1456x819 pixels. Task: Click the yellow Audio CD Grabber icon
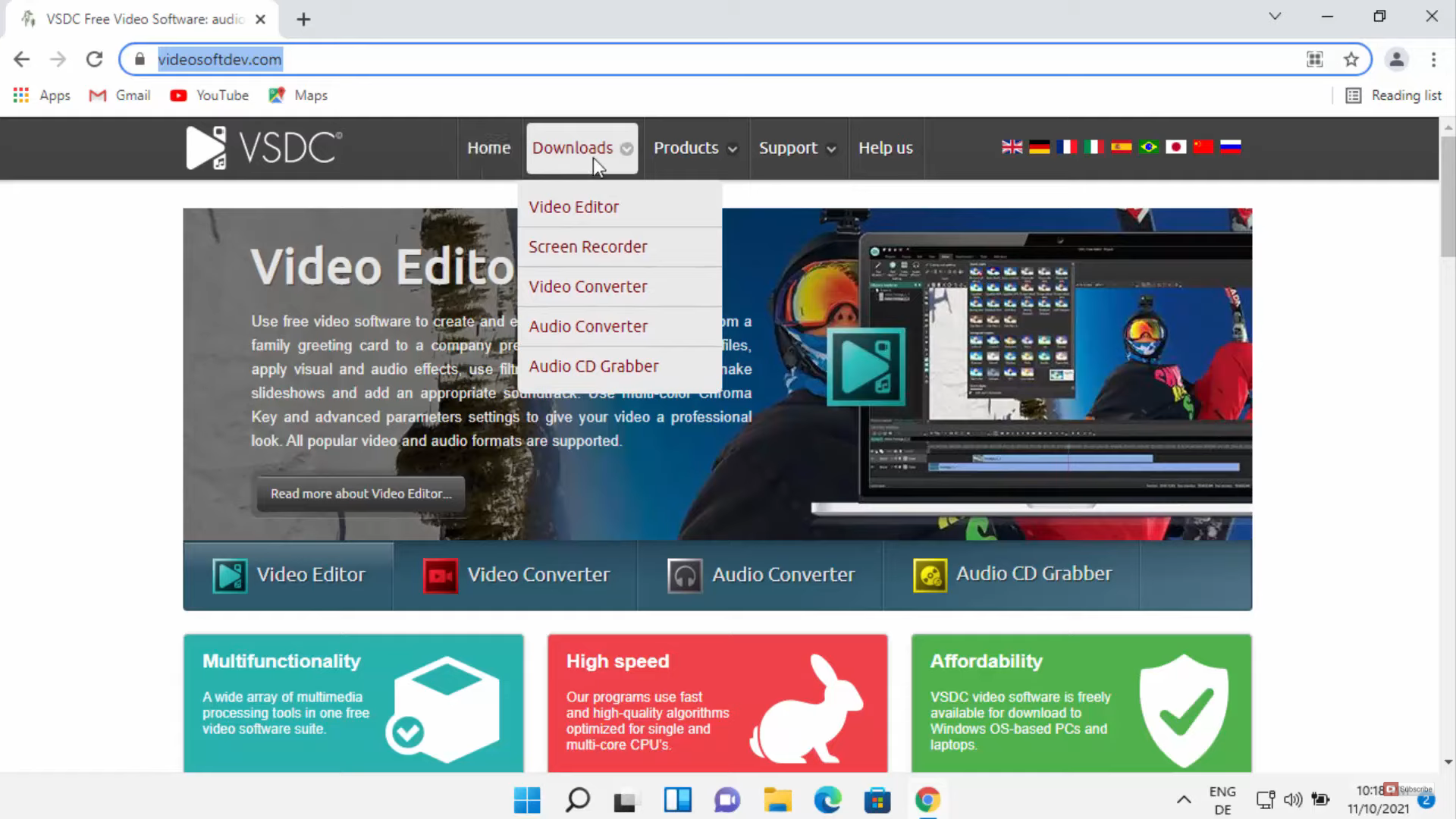tap(930, 576)
